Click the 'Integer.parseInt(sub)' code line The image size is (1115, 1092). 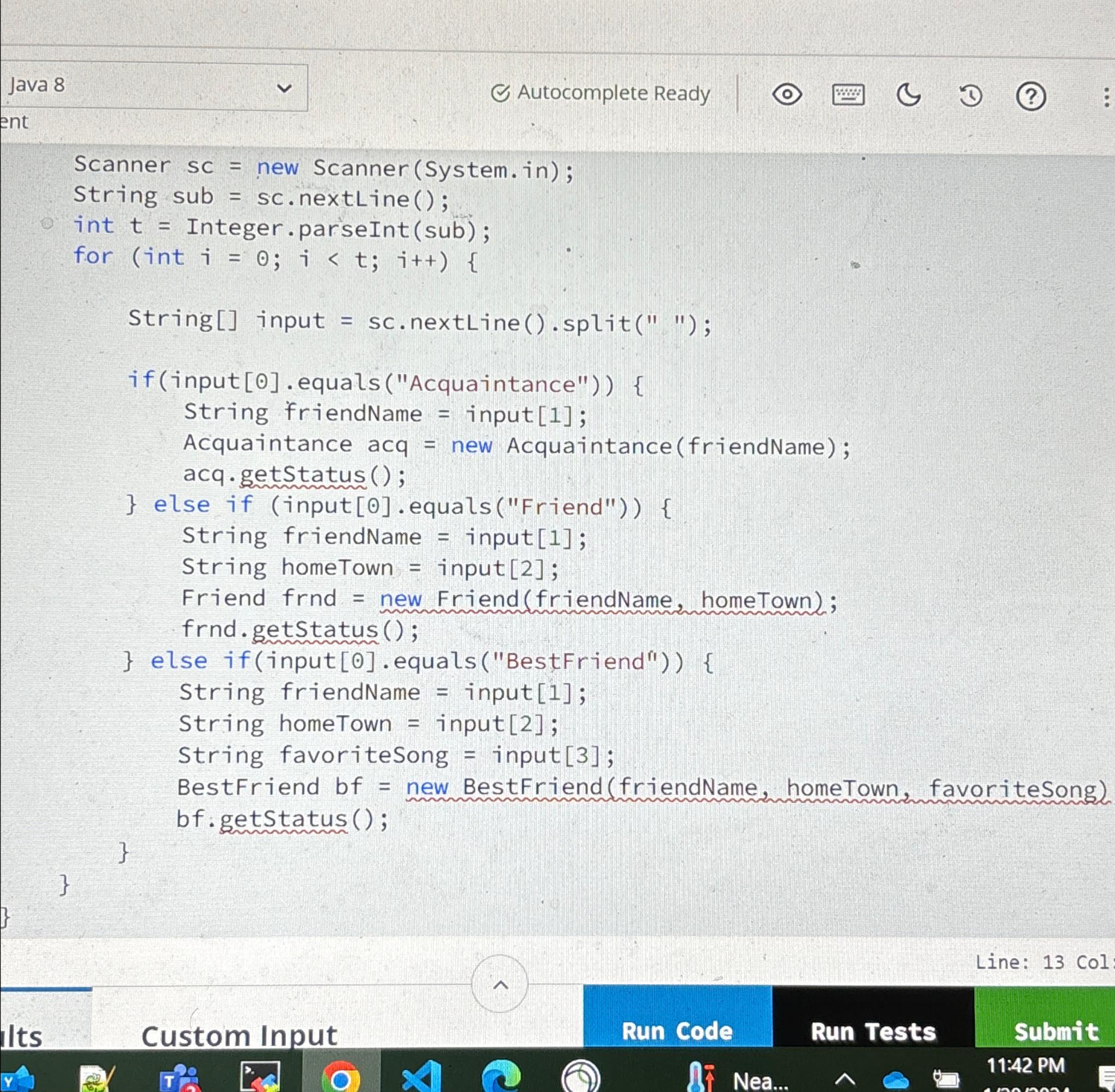pos(282,228)
